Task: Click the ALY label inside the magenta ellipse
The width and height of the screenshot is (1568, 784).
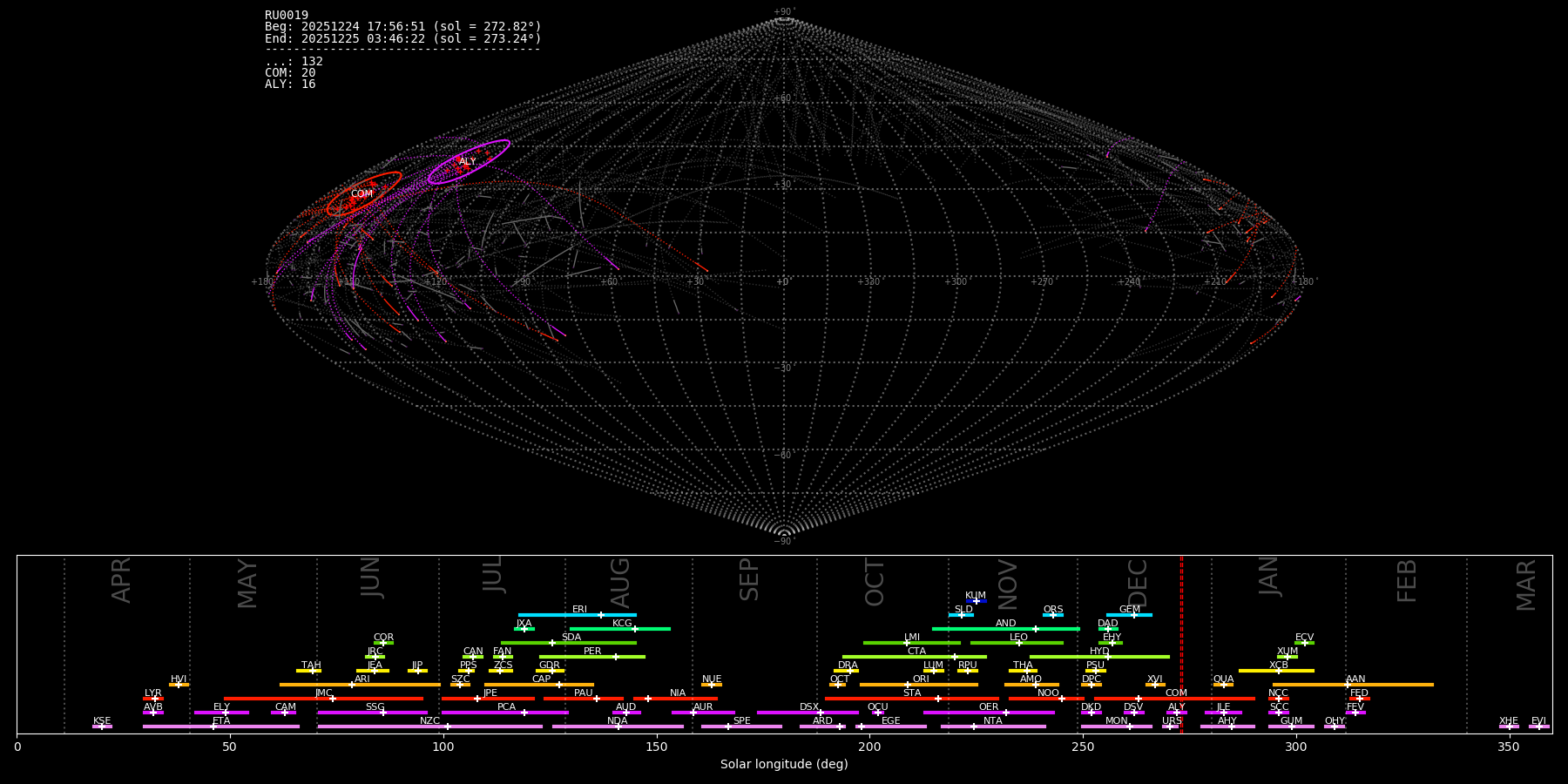Action: 468,161
